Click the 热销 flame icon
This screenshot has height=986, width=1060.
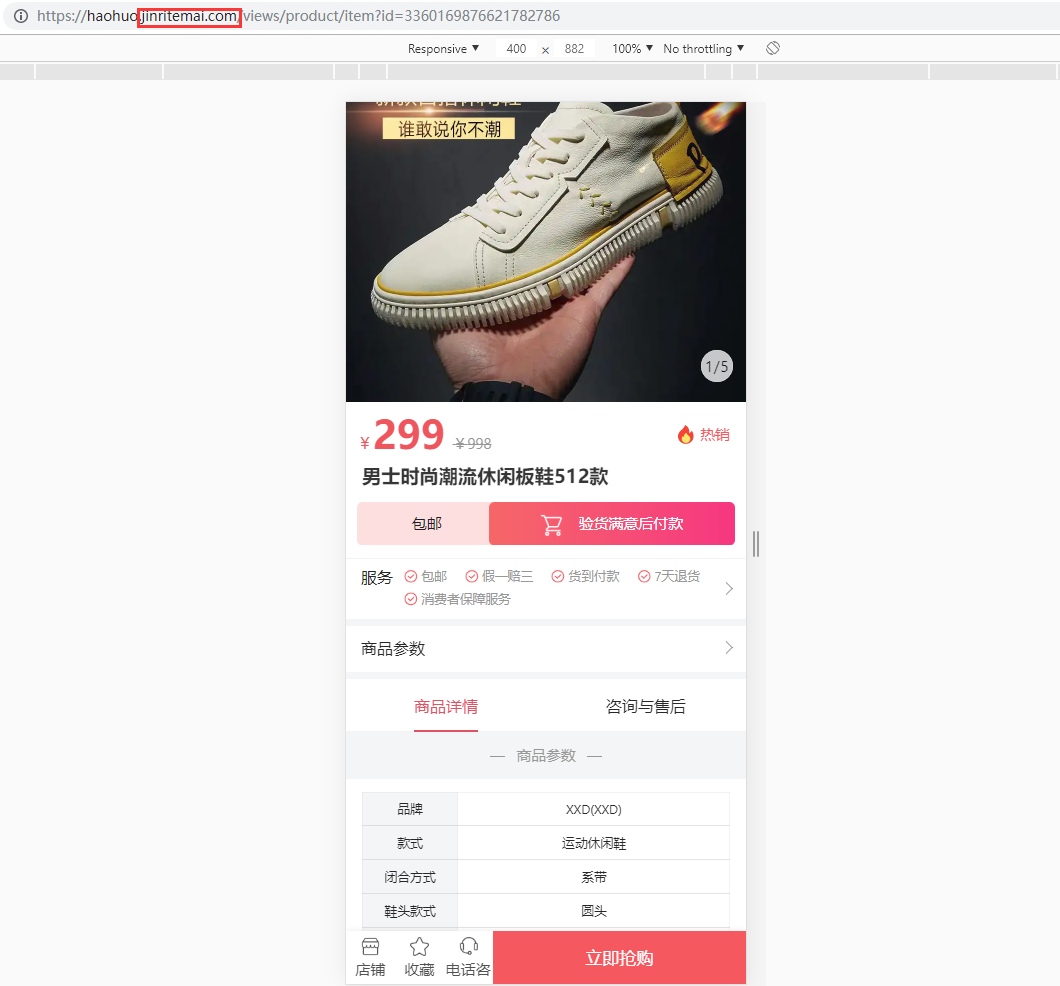point(685,435)
